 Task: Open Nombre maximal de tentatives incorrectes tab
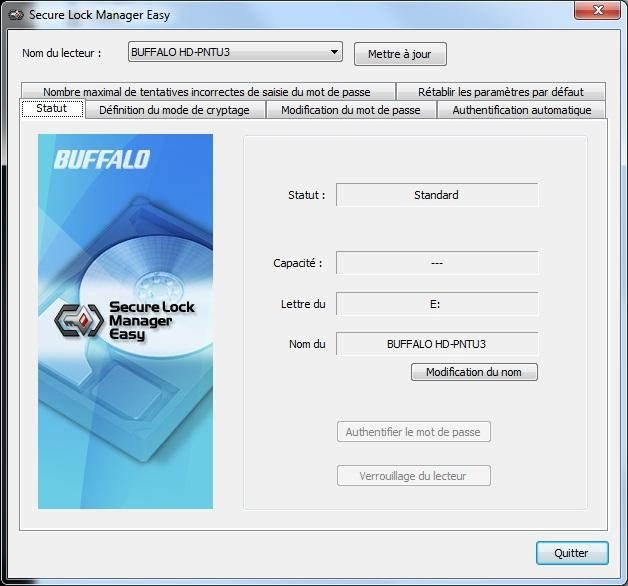(x=207, y=92)
